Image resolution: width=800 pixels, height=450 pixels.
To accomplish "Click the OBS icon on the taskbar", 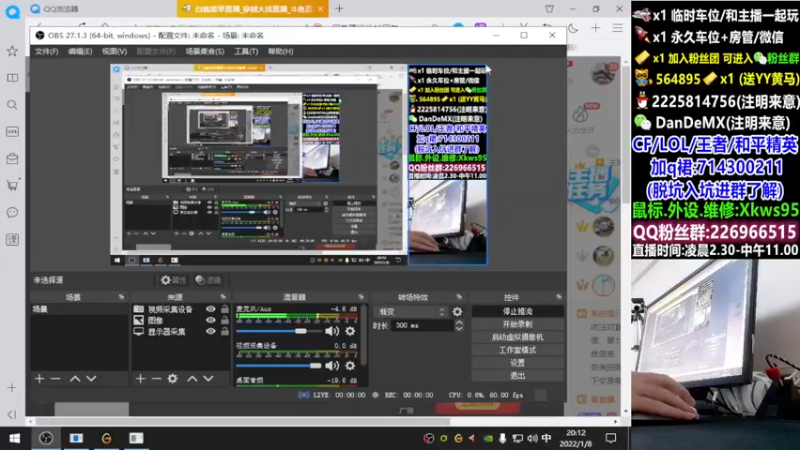I will click(x=46, y=438).
